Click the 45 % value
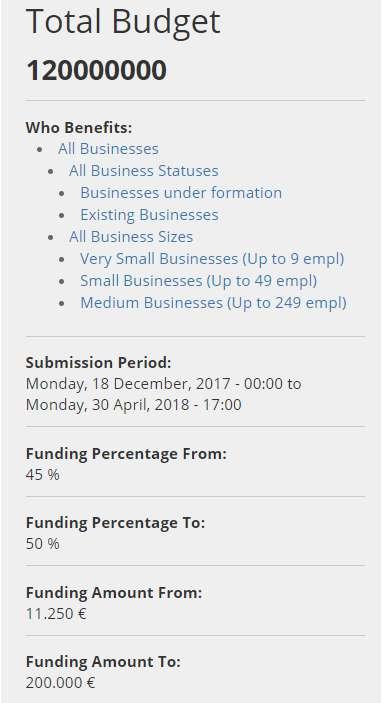This screenshot has width=382, height=703. click(43, 475)
